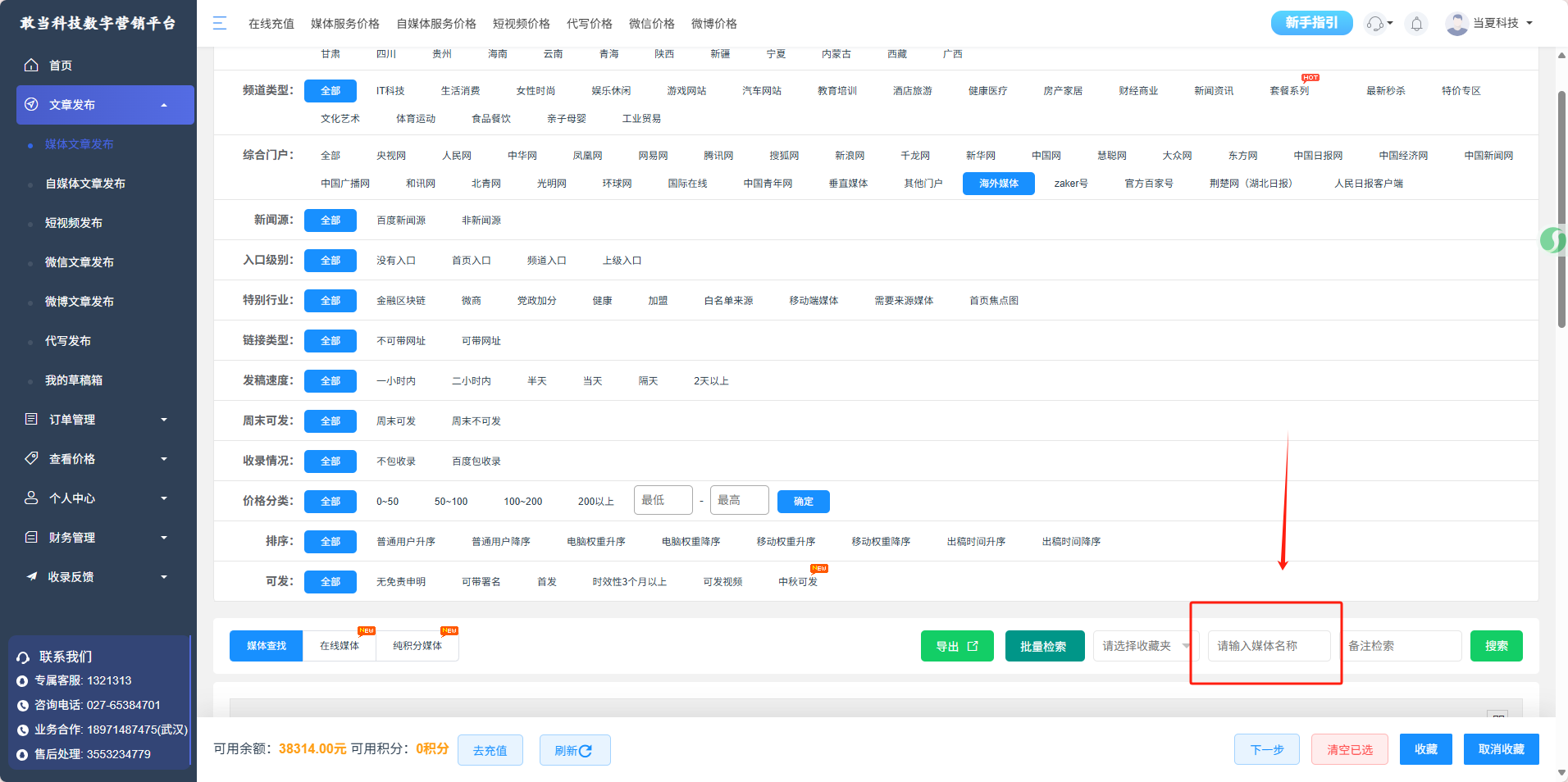Click the green 搜索 button
This screenshot has height=782, width=1568.
click(1497, 646)
